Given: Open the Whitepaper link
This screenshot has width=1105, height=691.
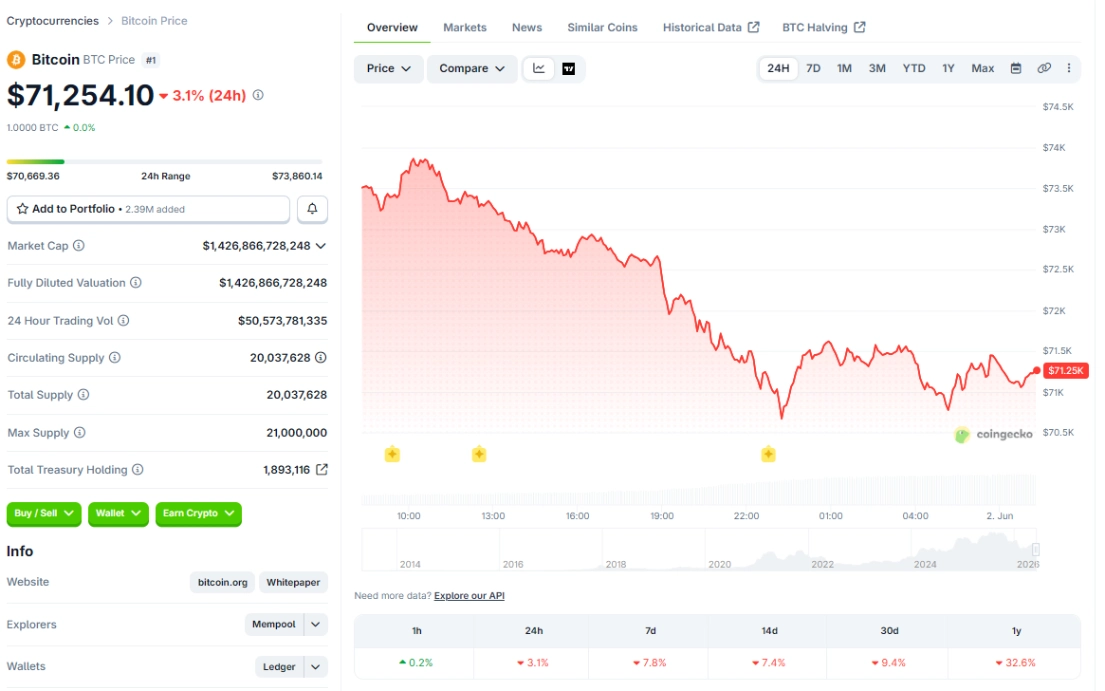Looking at the screenshot, I should pos(293,583).
